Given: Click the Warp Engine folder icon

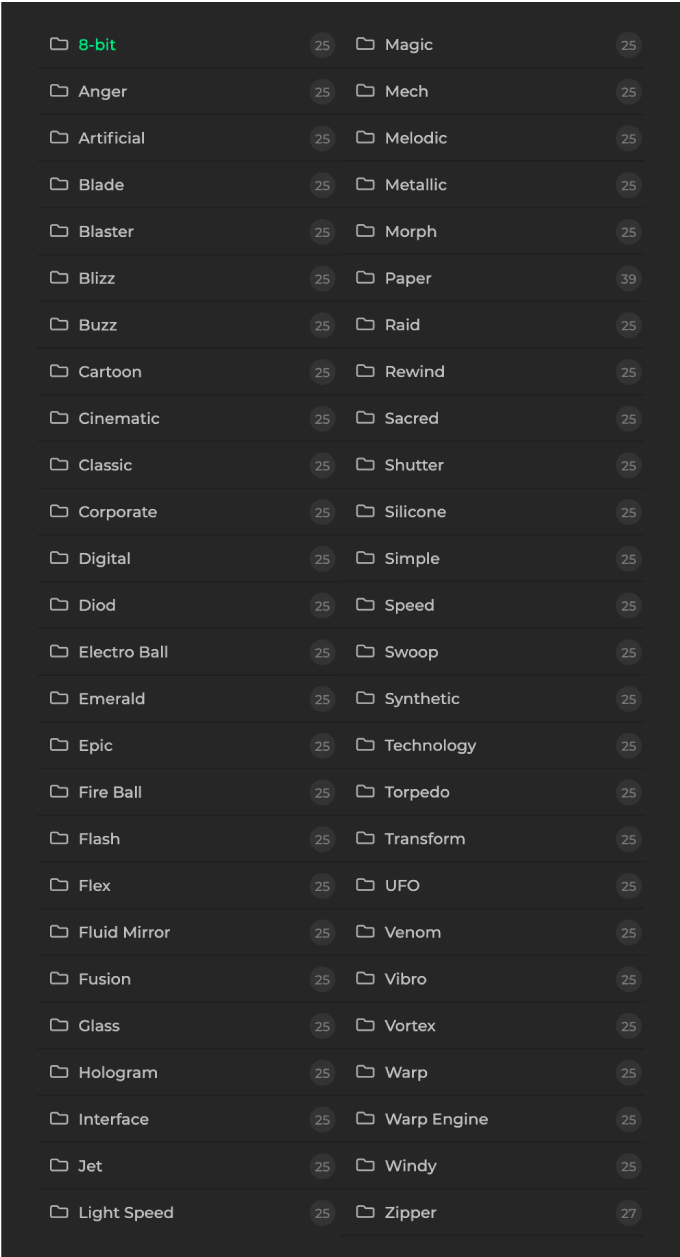Looking at the screenshot, I should (x=365, y=1119).
